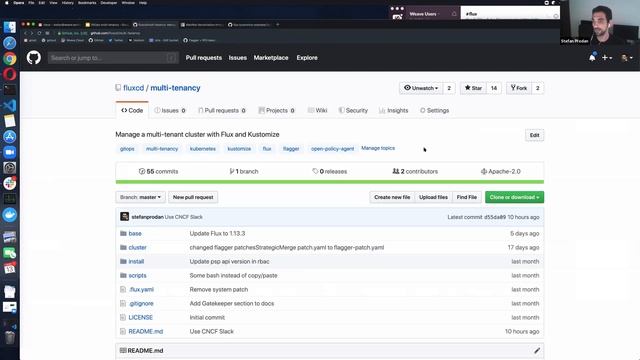Viewport: 640px width, 360px height.
Task: Open the Insights tab
Action: click(x=393, y=110)
